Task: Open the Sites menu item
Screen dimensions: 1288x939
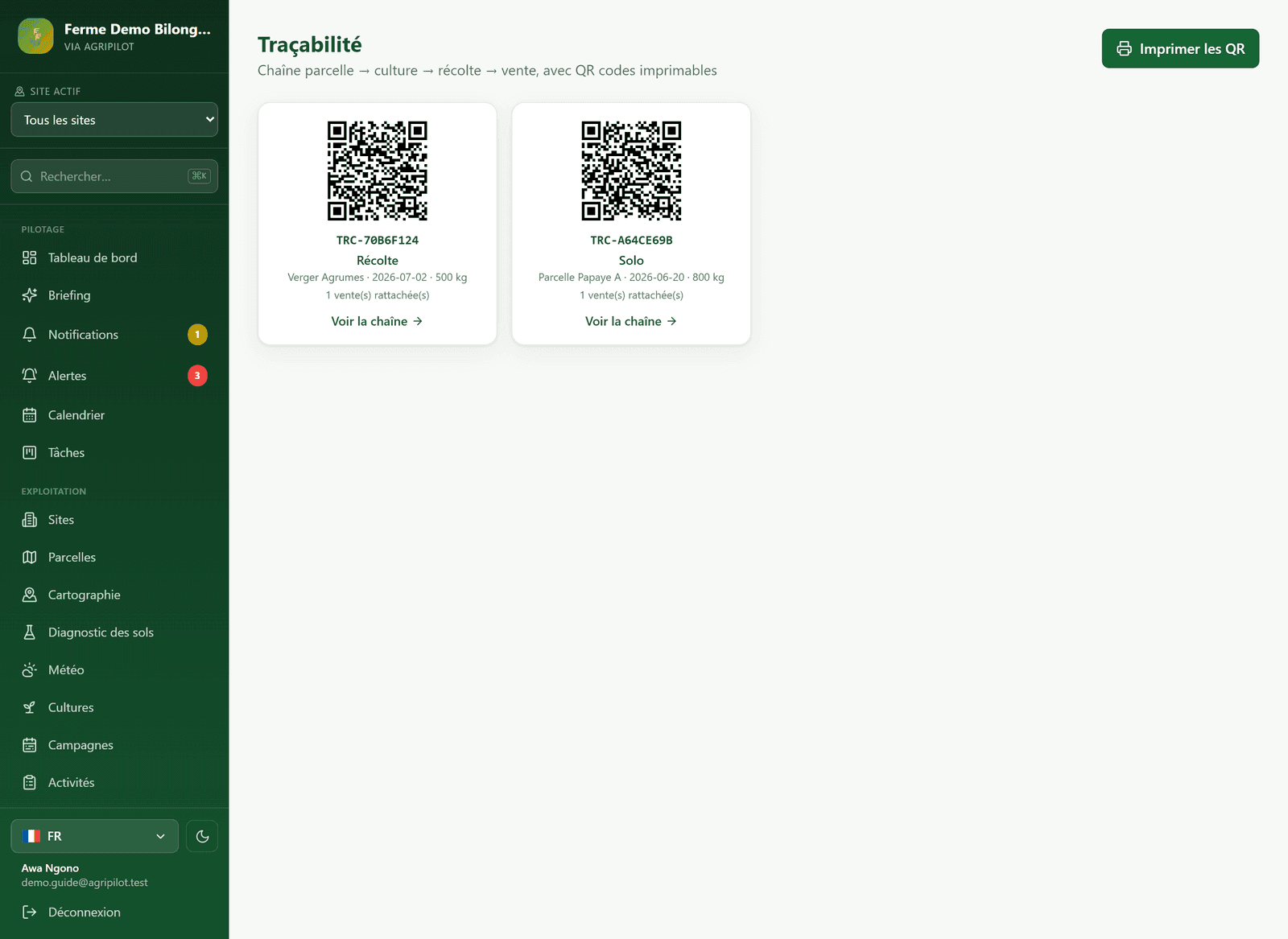Action: (114, 520)
